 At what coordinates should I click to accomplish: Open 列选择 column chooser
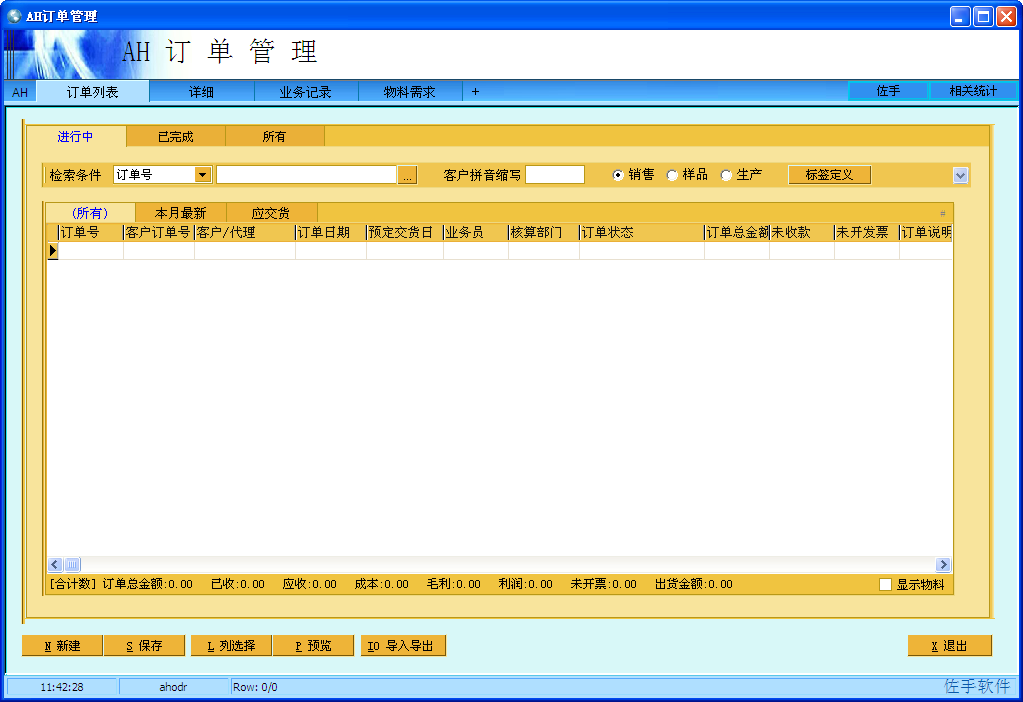(x=231, y=646)
